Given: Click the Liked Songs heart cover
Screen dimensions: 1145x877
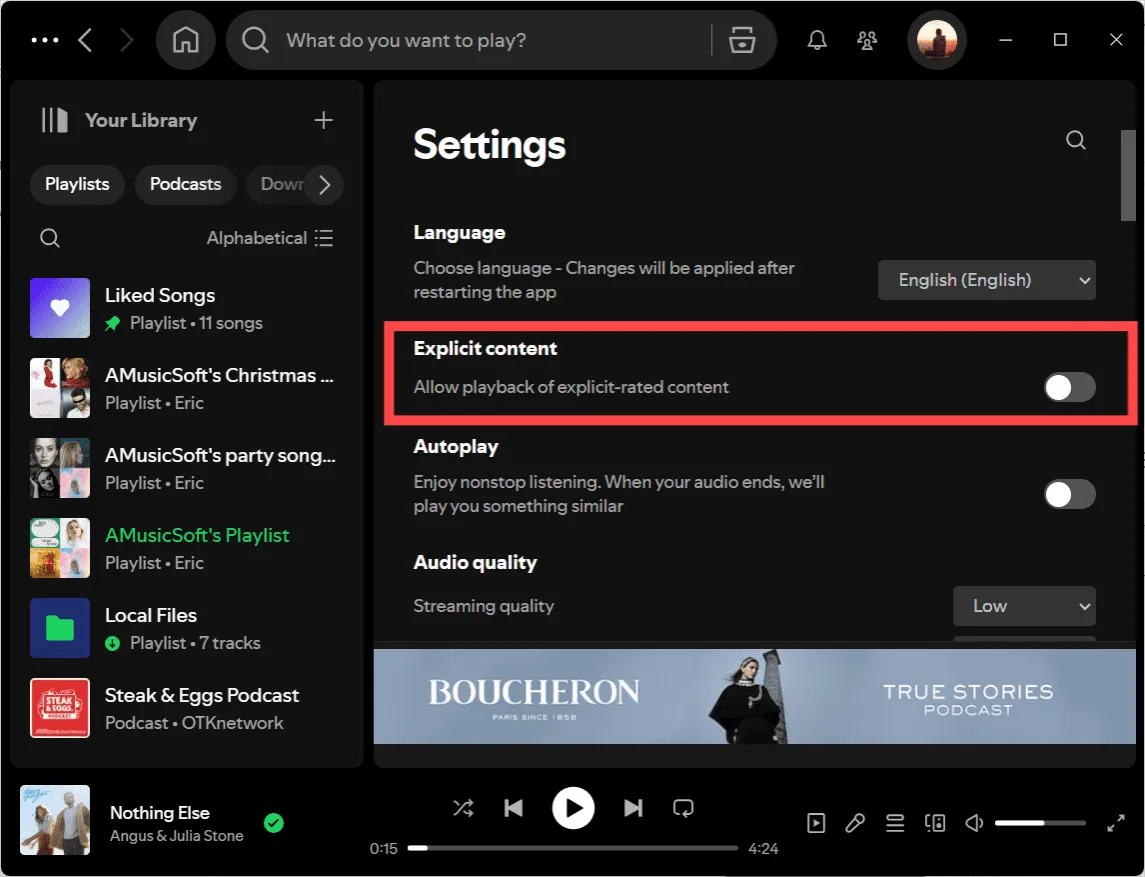Looking at the screenshot, I should pos(60,308).
